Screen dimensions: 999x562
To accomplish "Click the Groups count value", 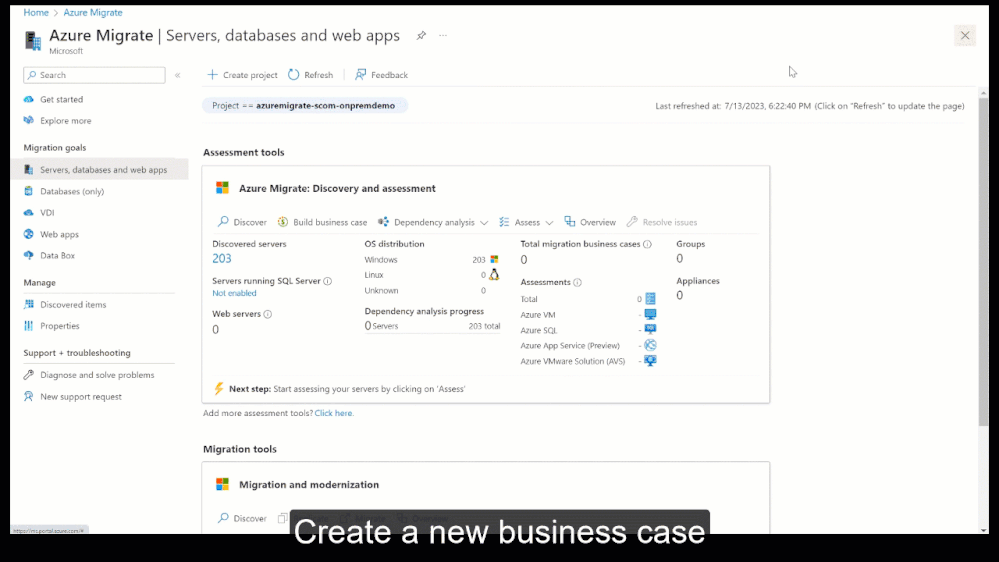I will pyautogui.click(x=680, y=259).
